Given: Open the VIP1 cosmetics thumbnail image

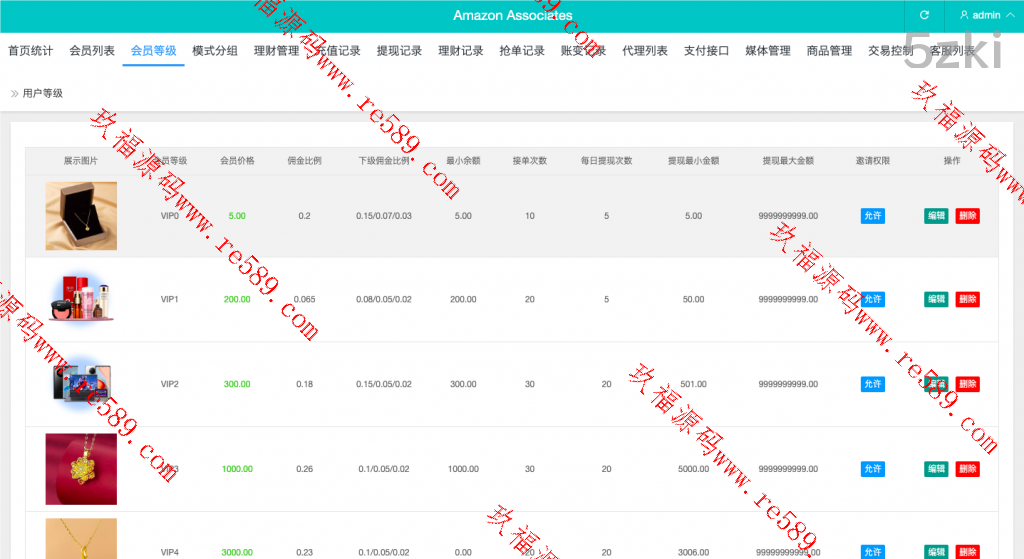Looking at the screenshot, I should [x=81, y=299].
